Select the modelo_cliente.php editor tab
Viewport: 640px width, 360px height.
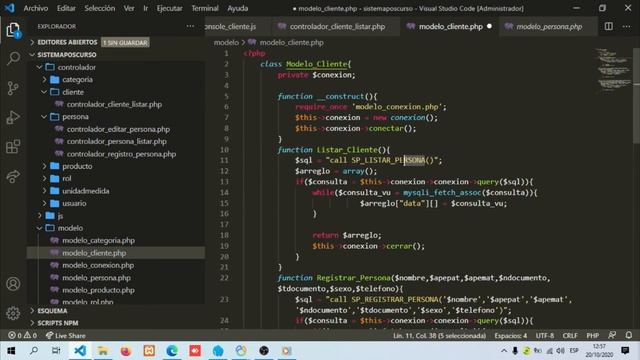pyautogui.click(x=450, y=27)
